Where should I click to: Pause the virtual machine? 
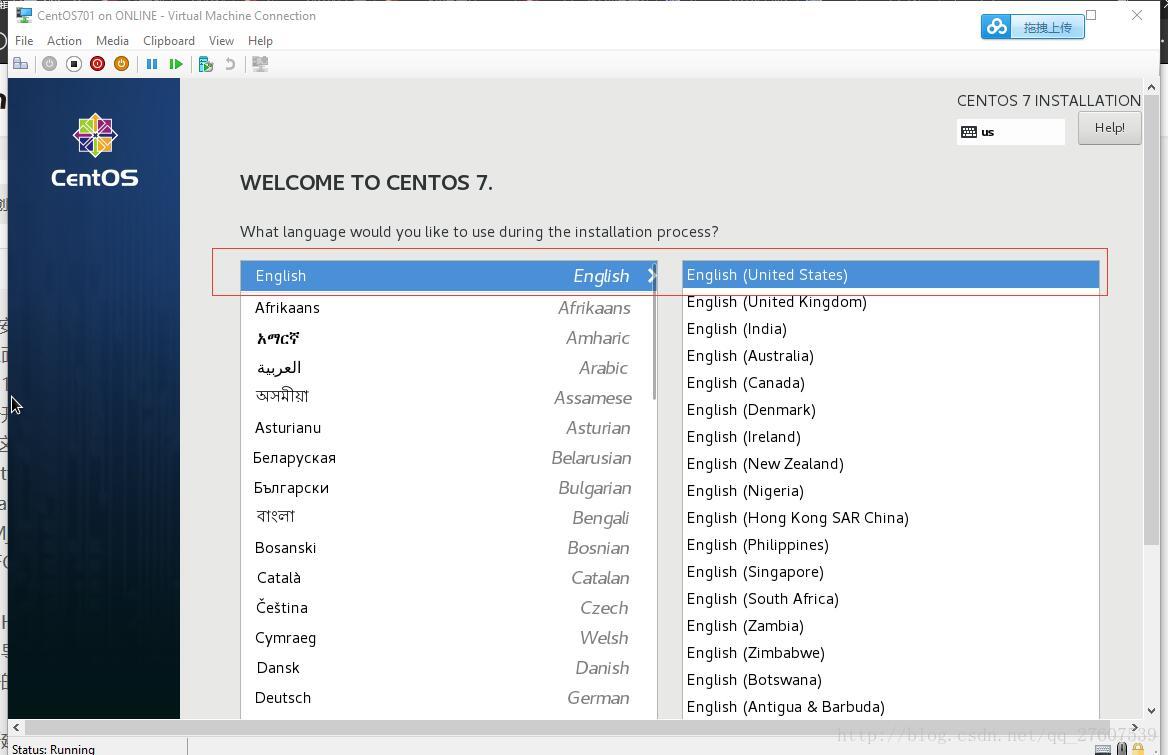pos(152,64)
